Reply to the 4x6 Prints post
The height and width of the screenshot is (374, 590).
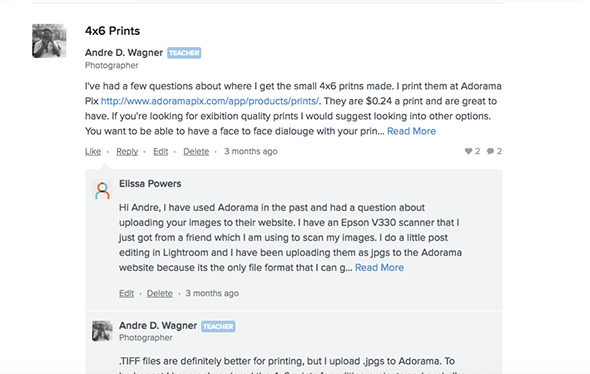click(127, 151)
